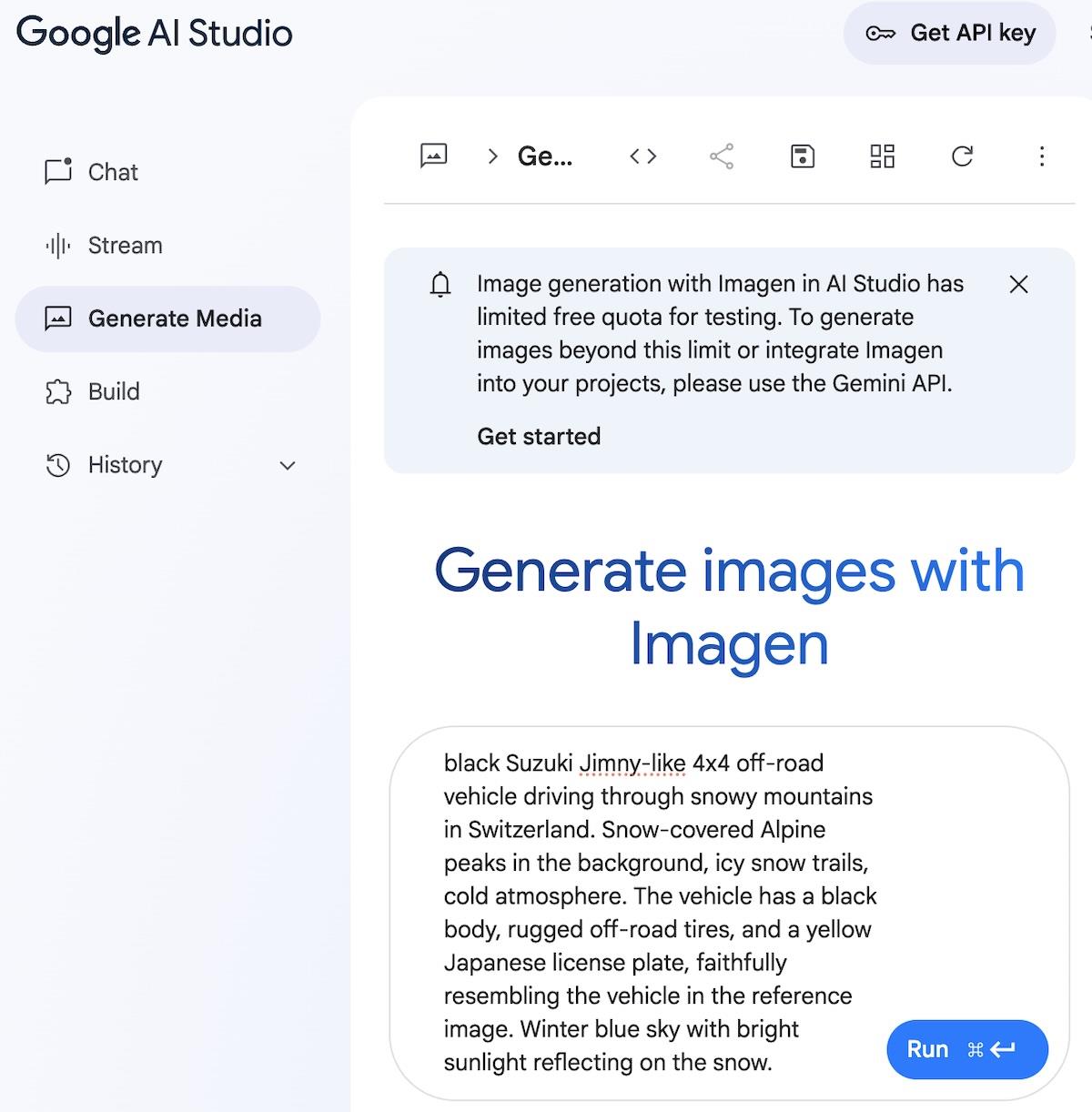
Task: Open the three-dot more options menu
Action: [1042, 157]
